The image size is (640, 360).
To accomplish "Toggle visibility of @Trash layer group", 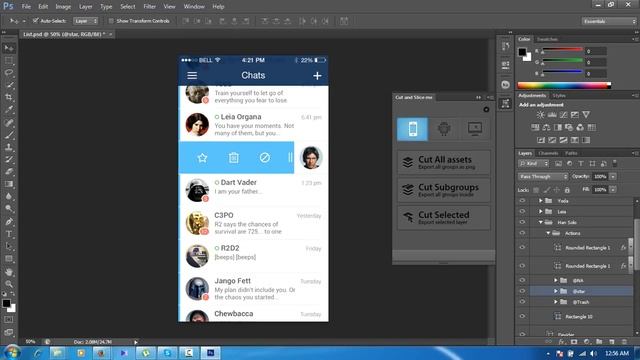I will (522, 302).
